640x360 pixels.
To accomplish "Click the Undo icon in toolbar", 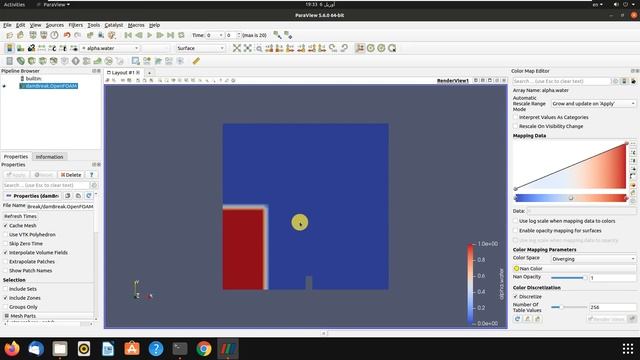I will [x=67, y=36].
